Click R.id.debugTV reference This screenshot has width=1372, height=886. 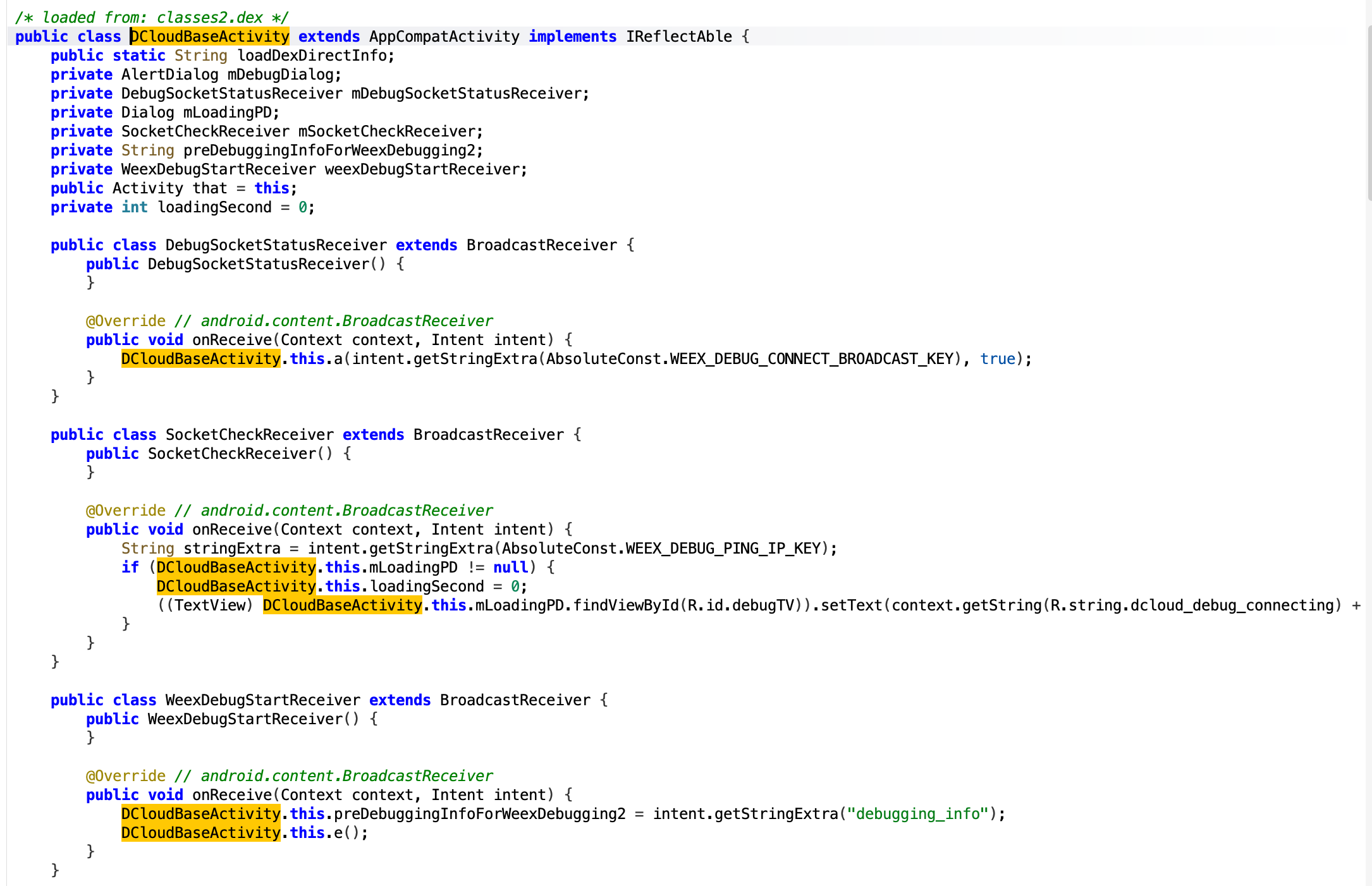pos(740,605)
